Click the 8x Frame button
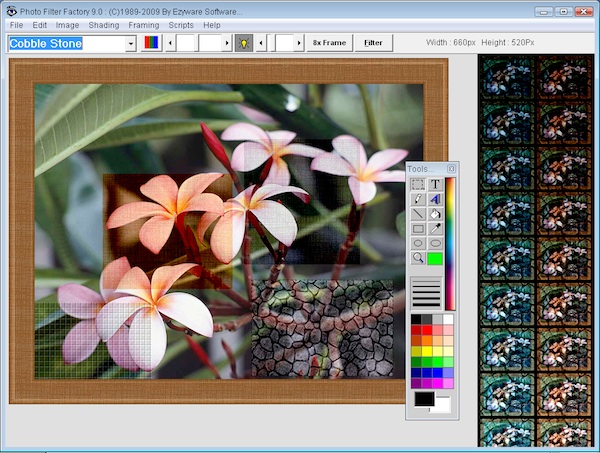Screen dimensions: 600x453 [329, 43]
